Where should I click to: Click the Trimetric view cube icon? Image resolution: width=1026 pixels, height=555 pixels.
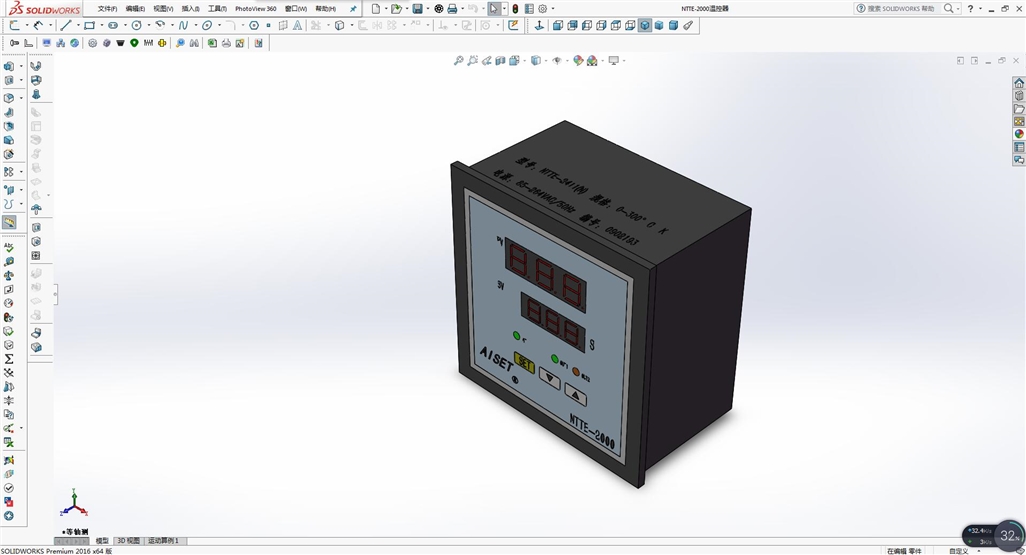click(659, 26)
